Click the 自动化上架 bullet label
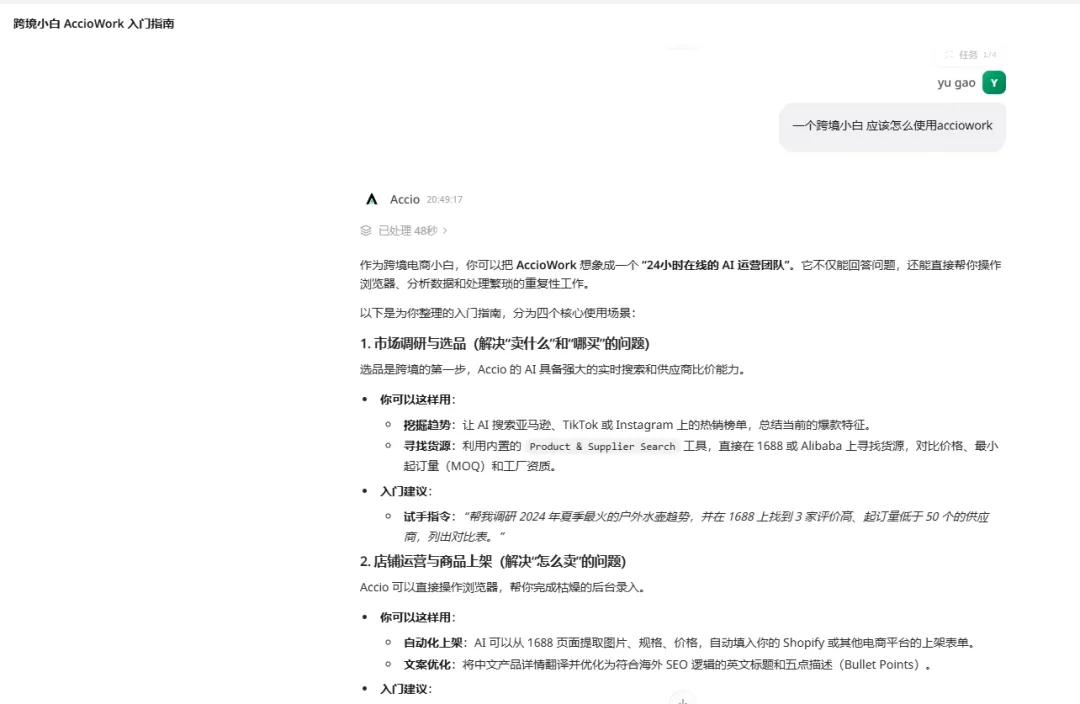Viewport: 1080px width, 704px height. pyautogui.click(x=435, y=643)
